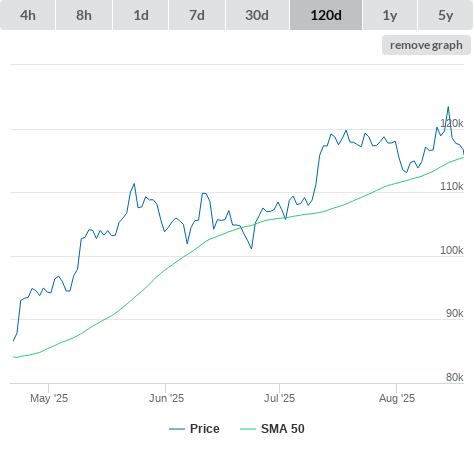Open the 5y chart range

445,15
